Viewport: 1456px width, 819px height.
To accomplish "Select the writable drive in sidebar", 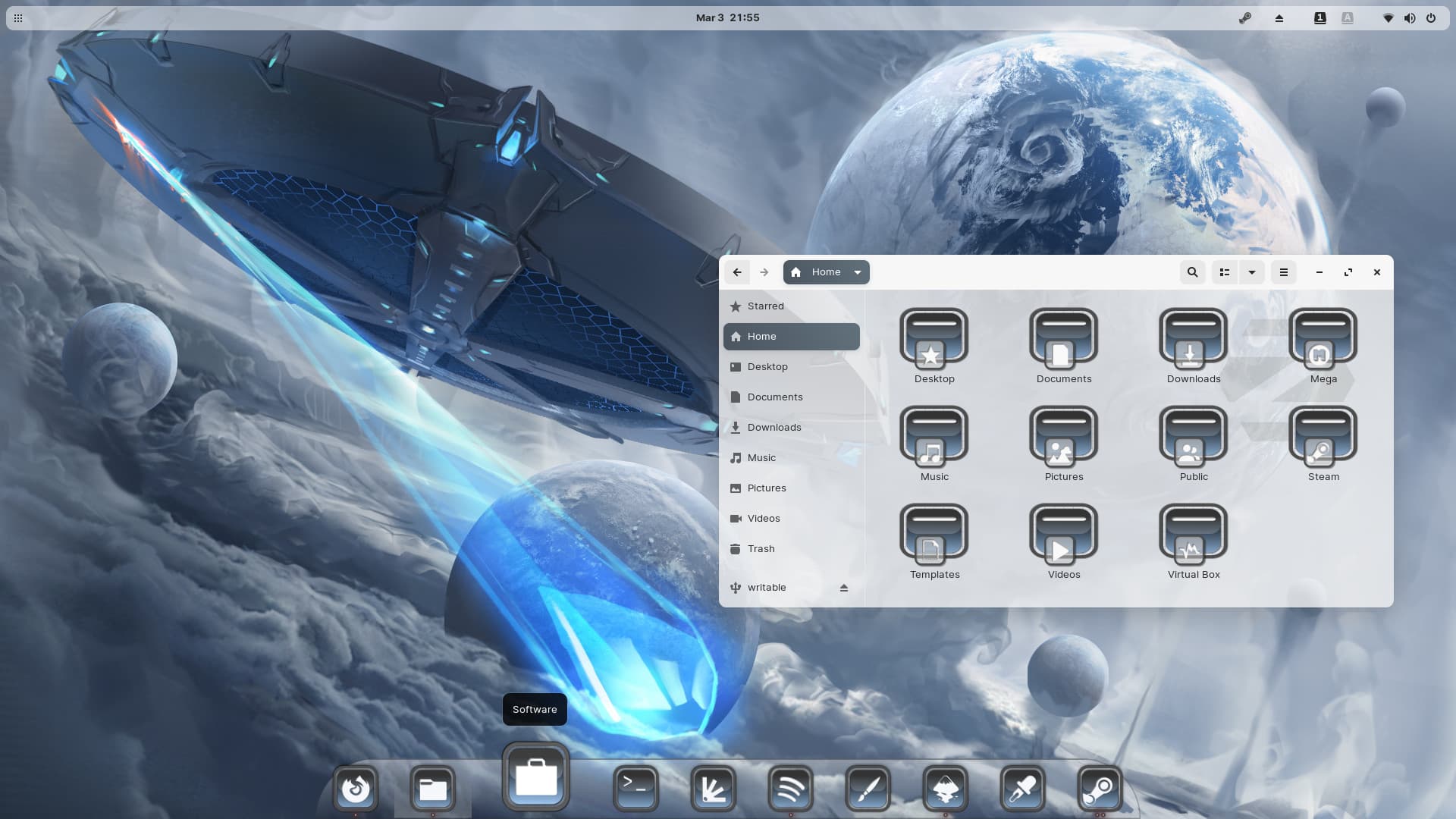I will (x=791, y=588).
